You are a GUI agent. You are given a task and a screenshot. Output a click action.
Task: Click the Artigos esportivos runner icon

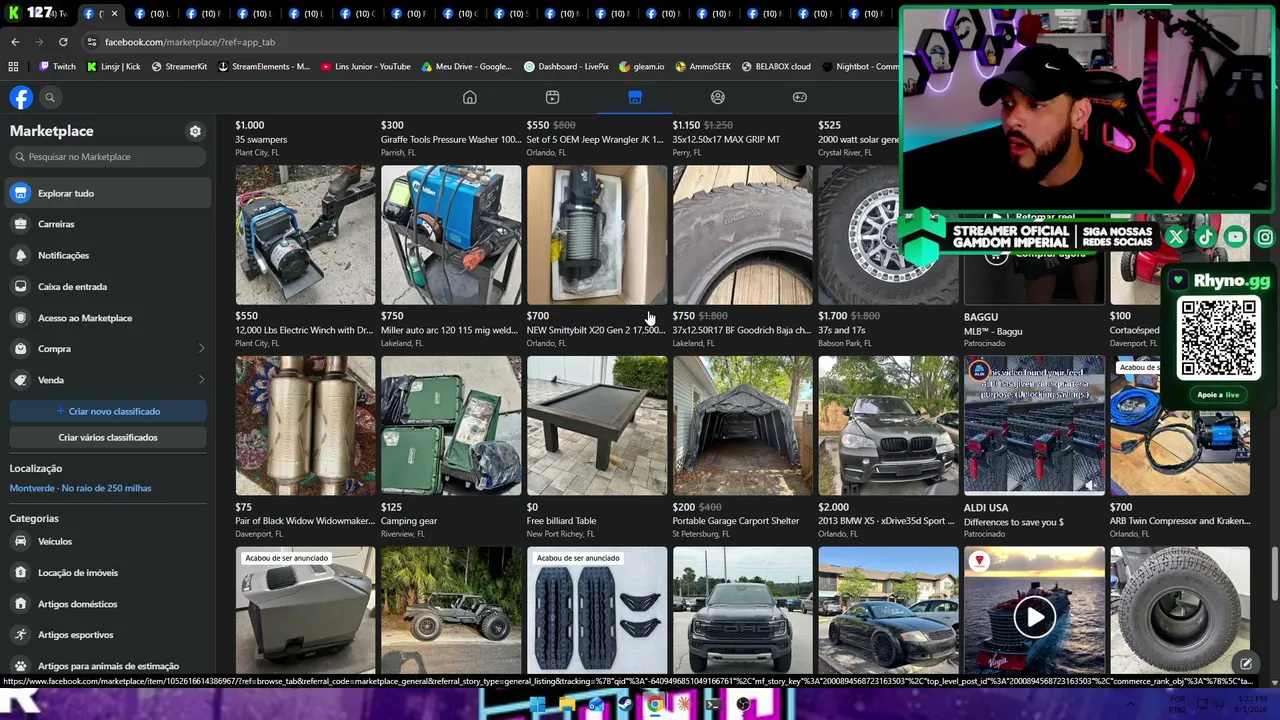point(20,635)
